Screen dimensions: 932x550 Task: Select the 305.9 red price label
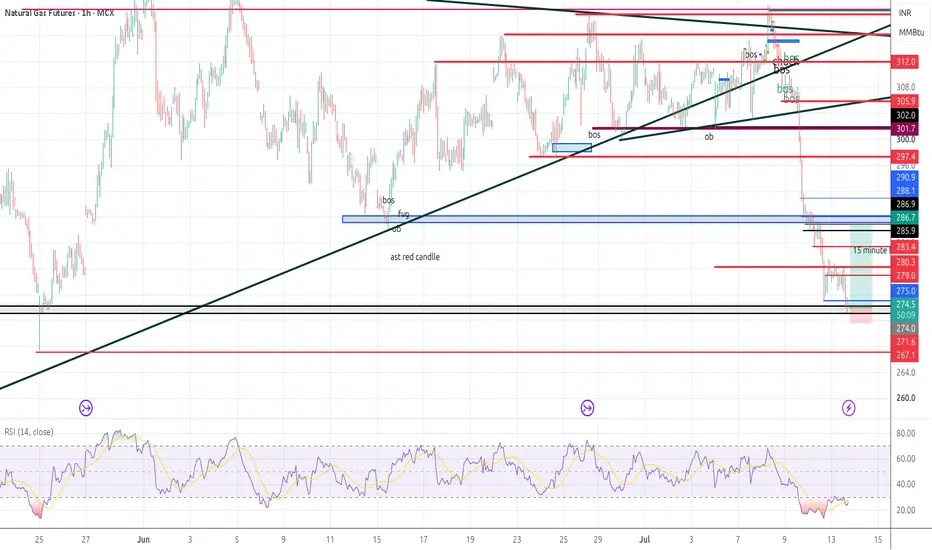click(905, 101)
